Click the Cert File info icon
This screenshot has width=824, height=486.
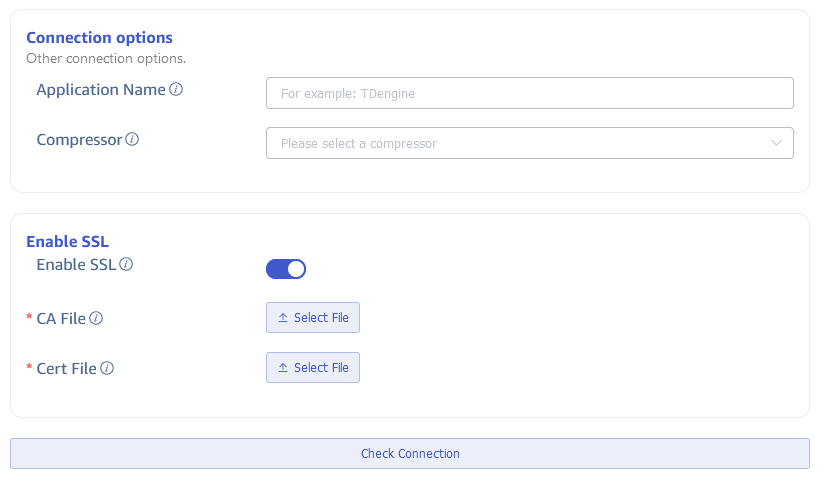[x=107, y=369]
